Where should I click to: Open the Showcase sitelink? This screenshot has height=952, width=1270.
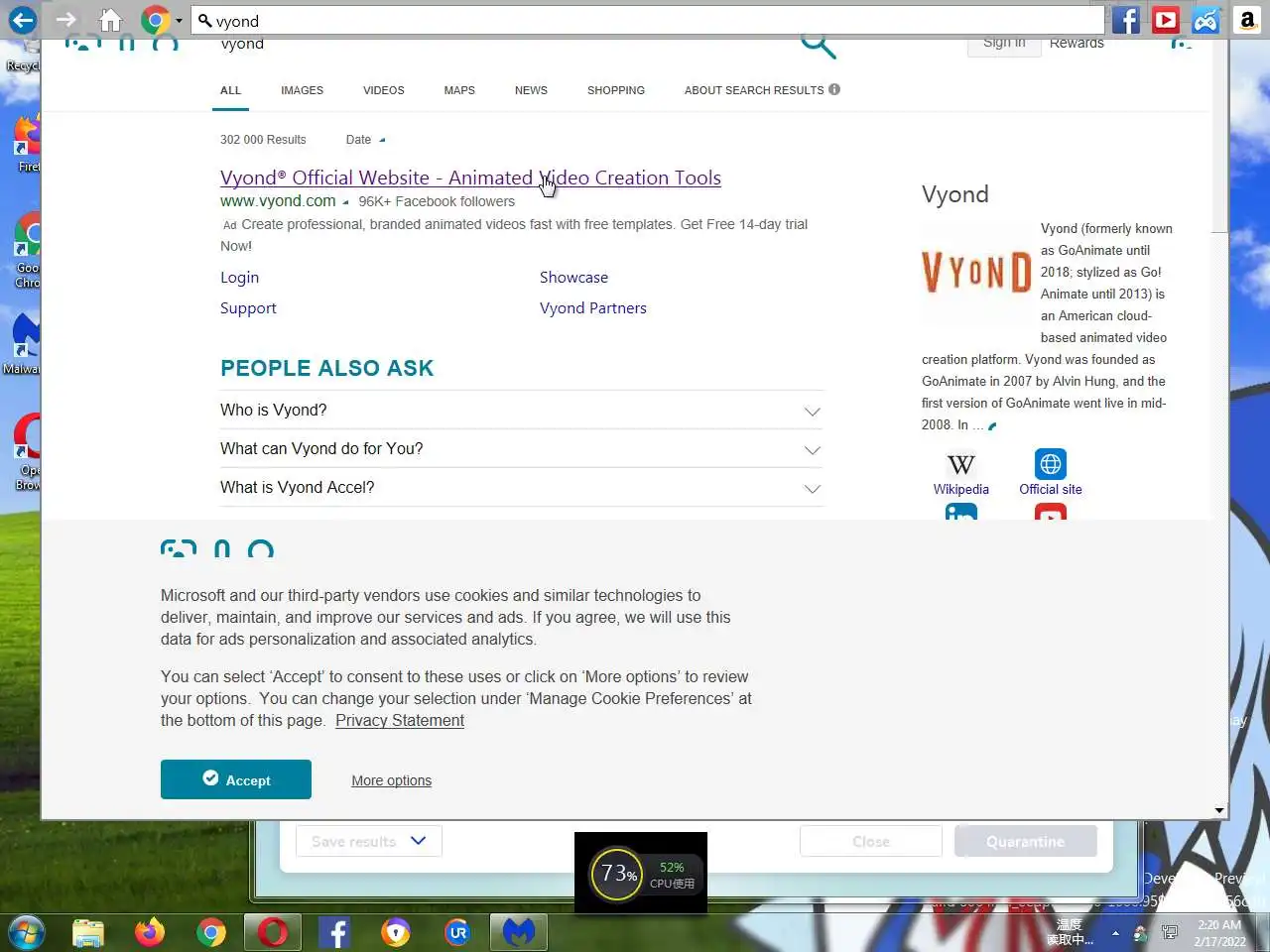point(573,278)
